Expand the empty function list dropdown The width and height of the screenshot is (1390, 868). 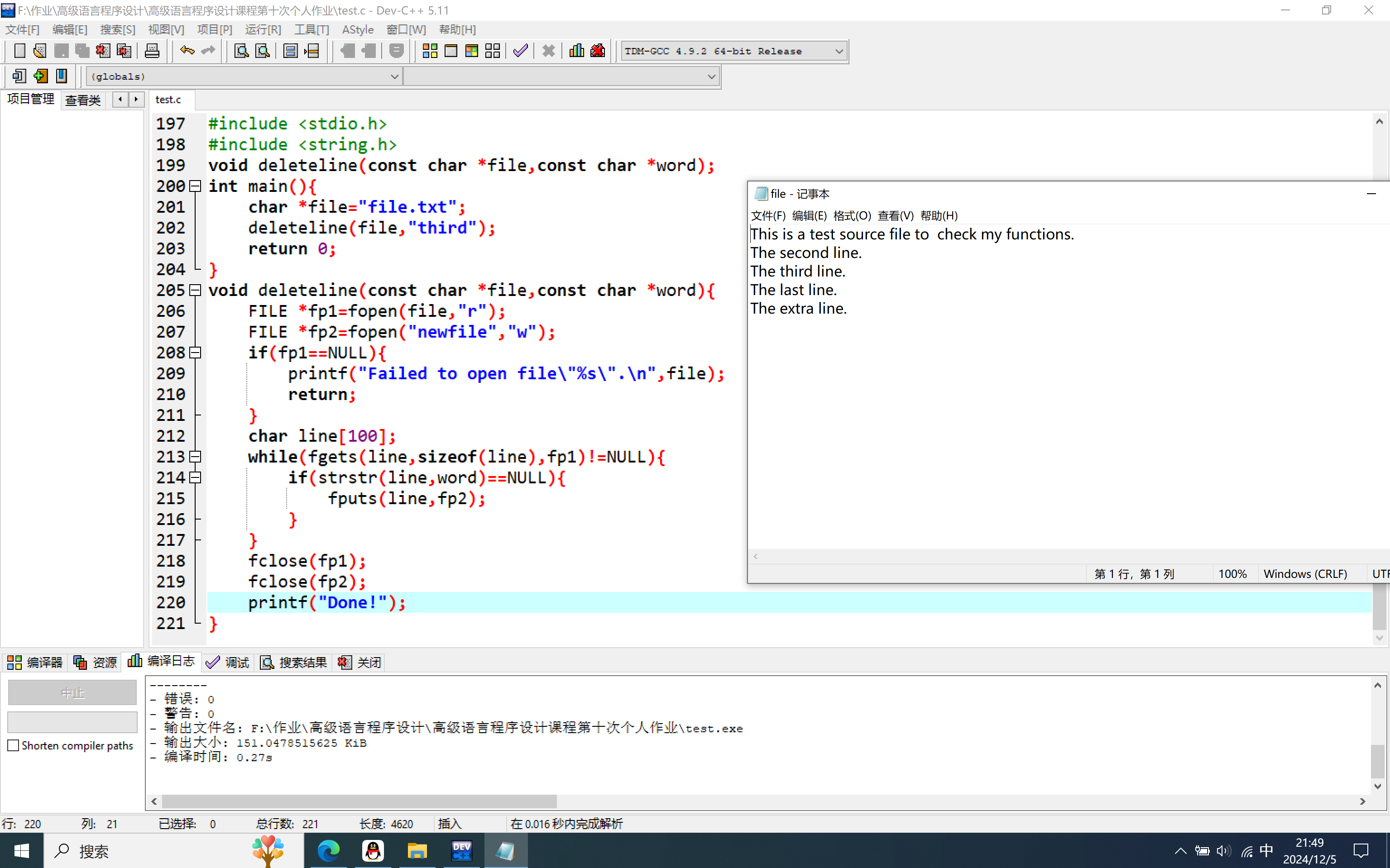click(711, 76)
